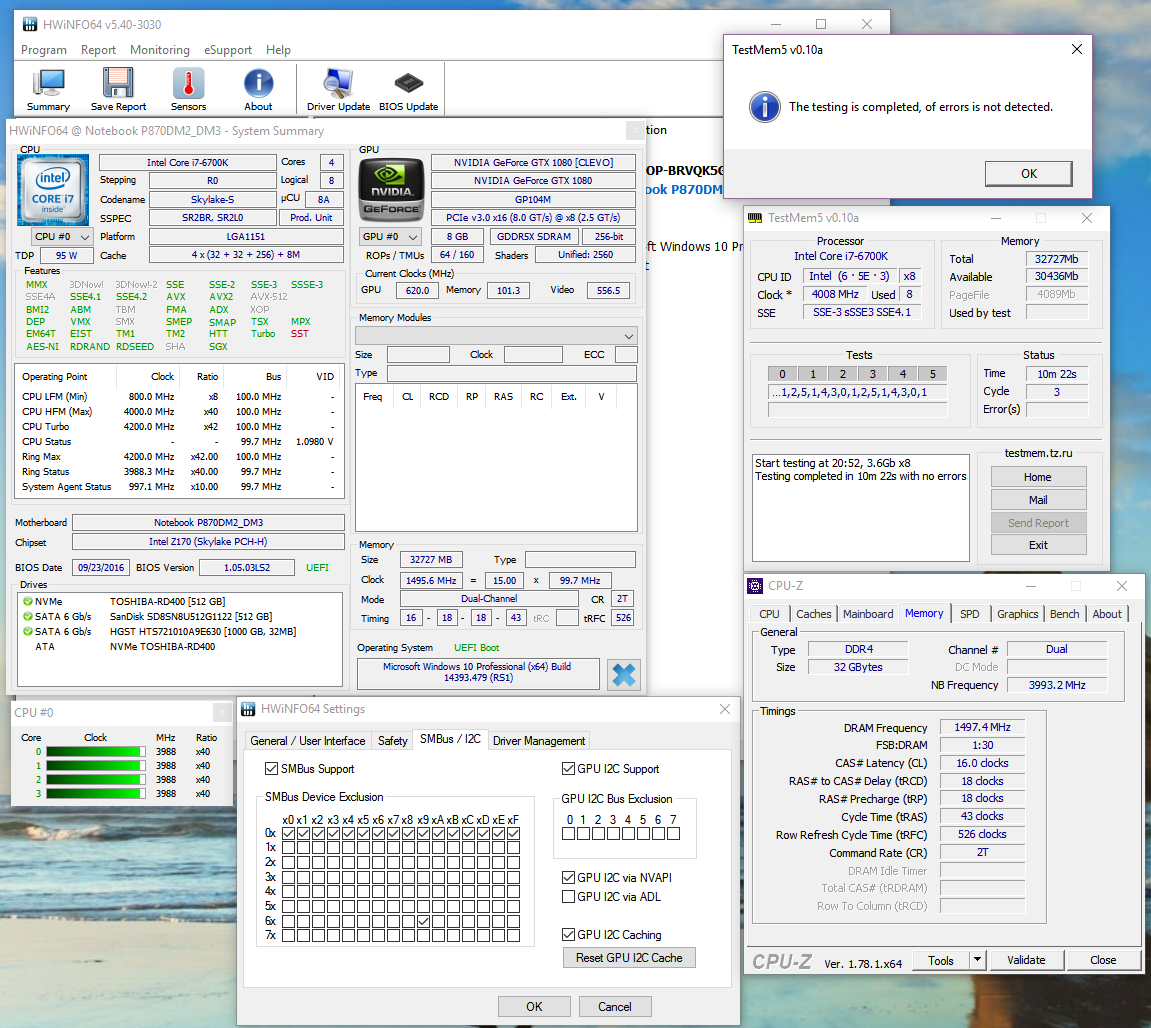Screen dimensions: 1151x1028
Task: Uncheck SMBus exclusion box row 6x column x9
Action: 424,921
